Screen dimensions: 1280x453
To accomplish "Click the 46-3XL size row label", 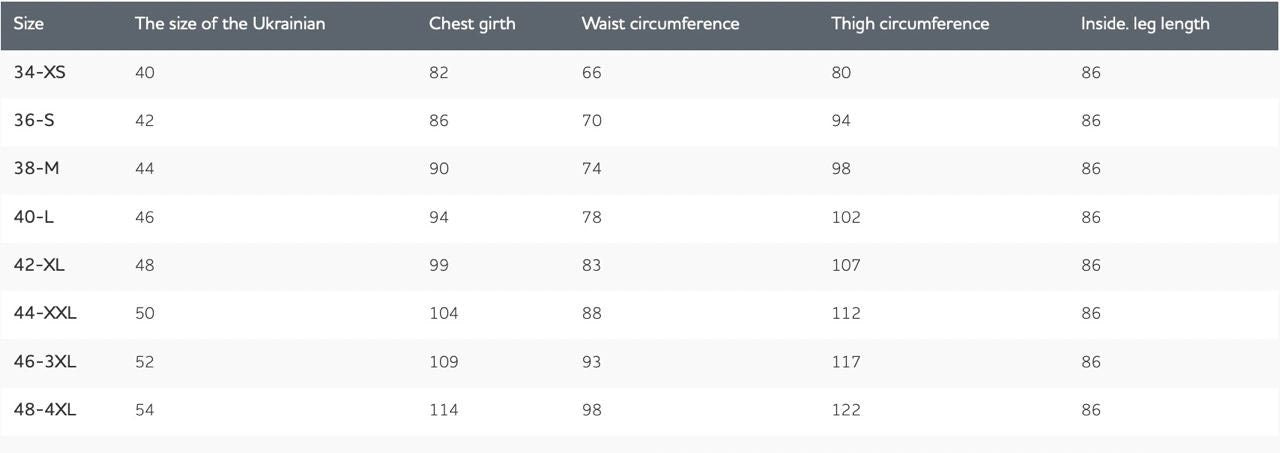I will coord(45,361).
